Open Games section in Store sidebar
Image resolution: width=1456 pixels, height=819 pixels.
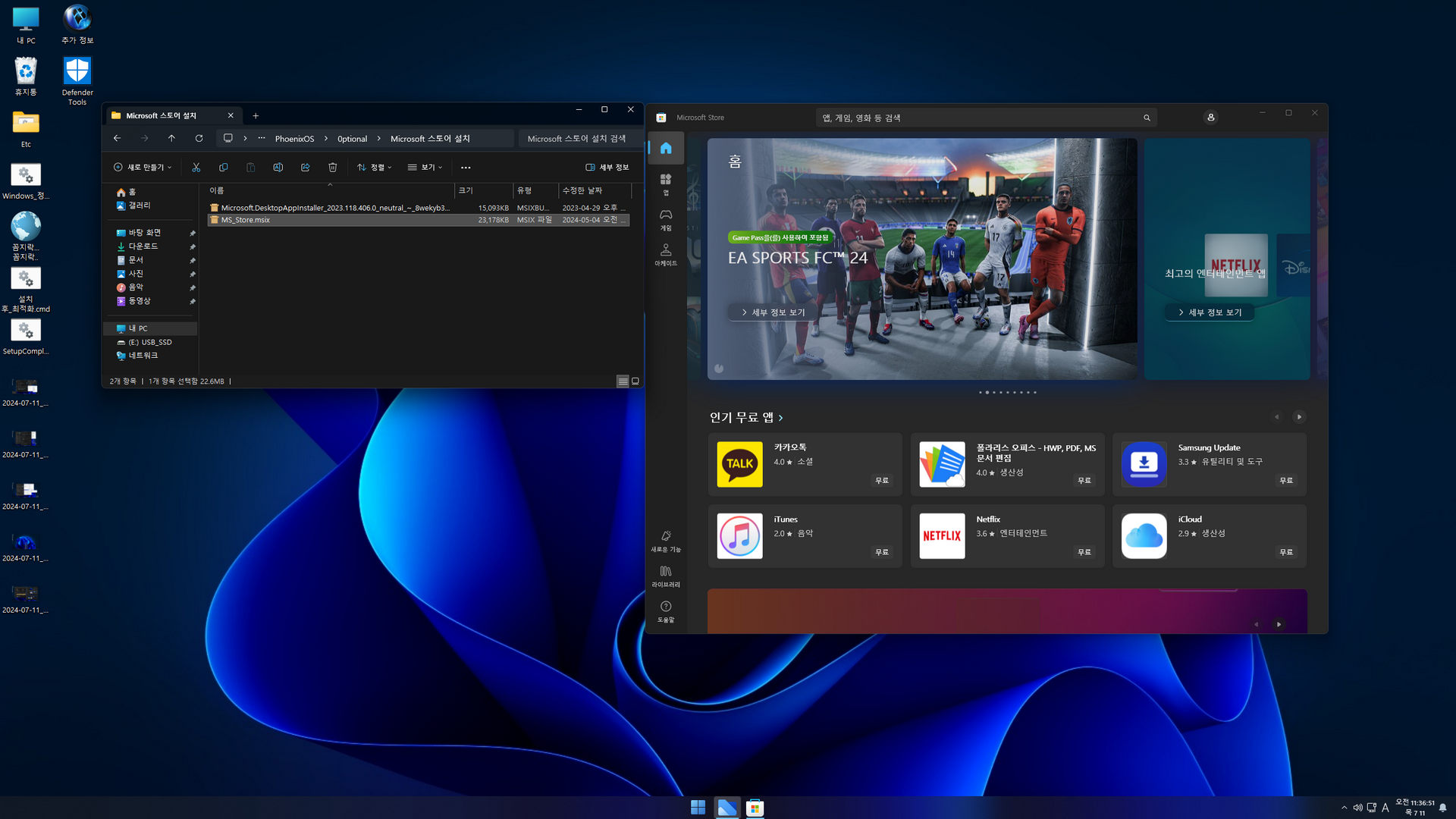point(665,220)
